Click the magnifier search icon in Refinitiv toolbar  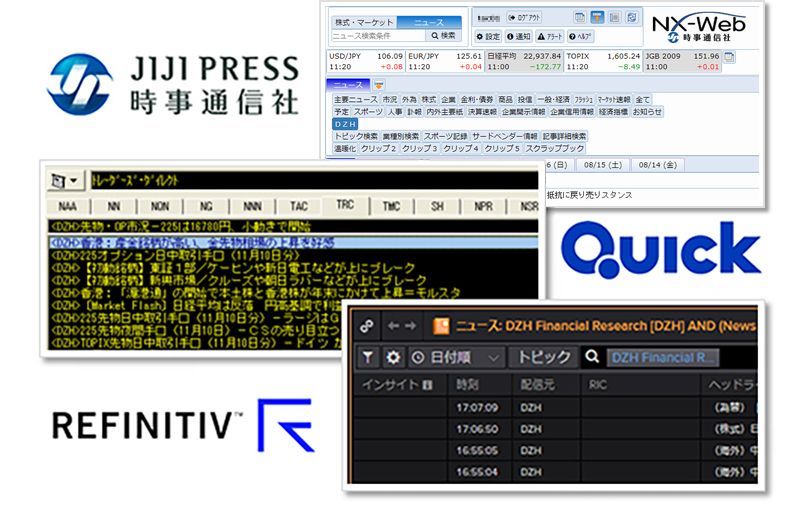pyautogui.click(x=591, y=357)
